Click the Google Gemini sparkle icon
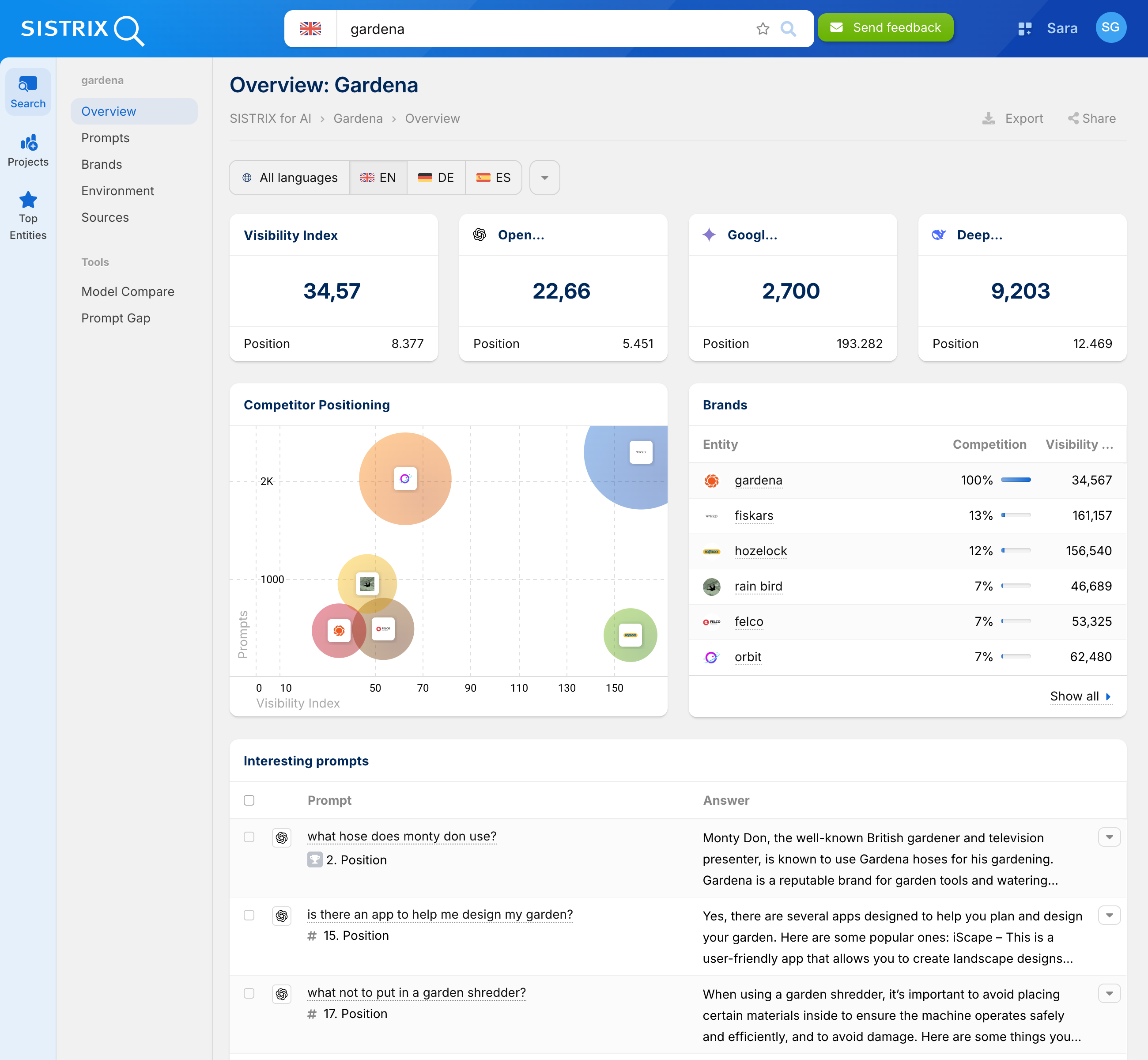Image resolution: width=1148 pixels, height=1060 pixels. click(x=709, y=235)
